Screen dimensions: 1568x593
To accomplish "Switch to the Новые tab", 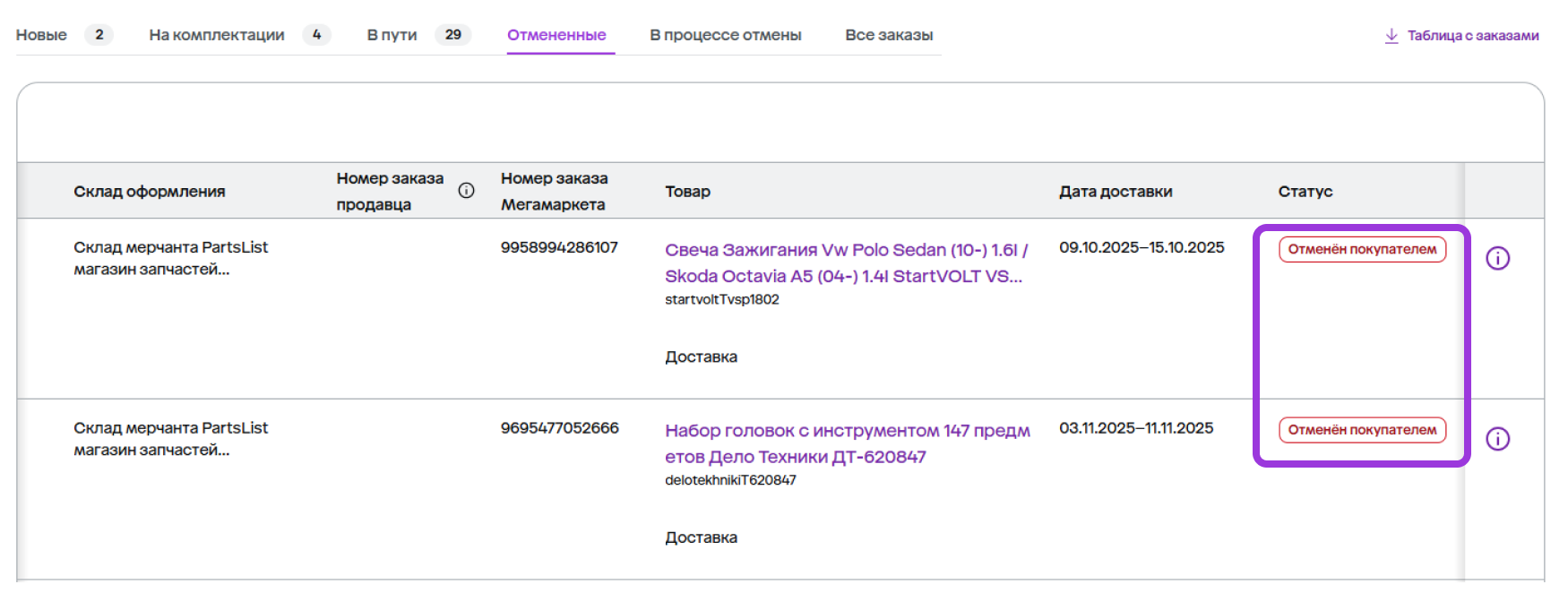I will [41, 35].
